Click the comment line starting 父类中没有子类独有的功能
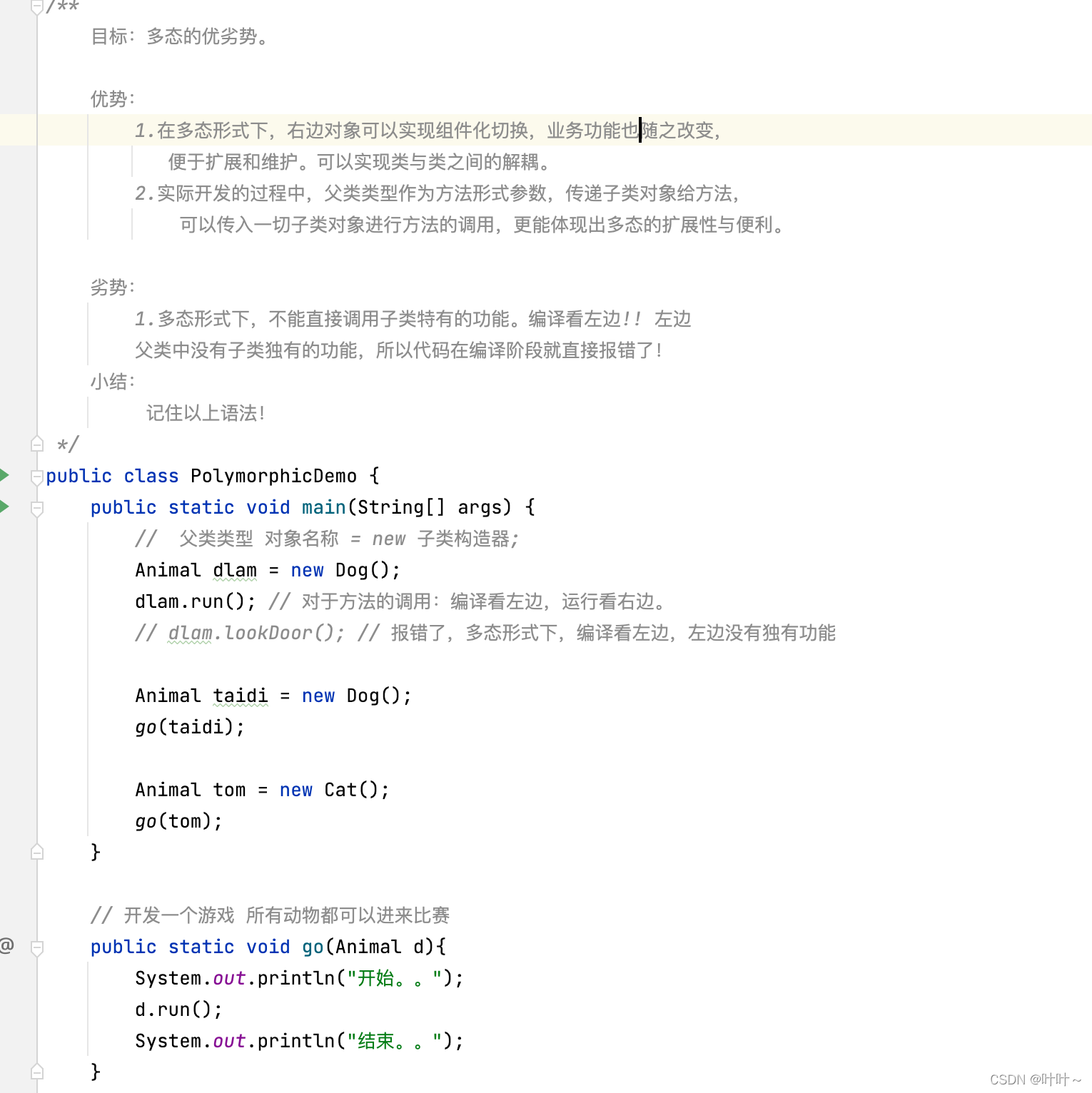This screenshot has width=1092, height=1093. point(399,350)
